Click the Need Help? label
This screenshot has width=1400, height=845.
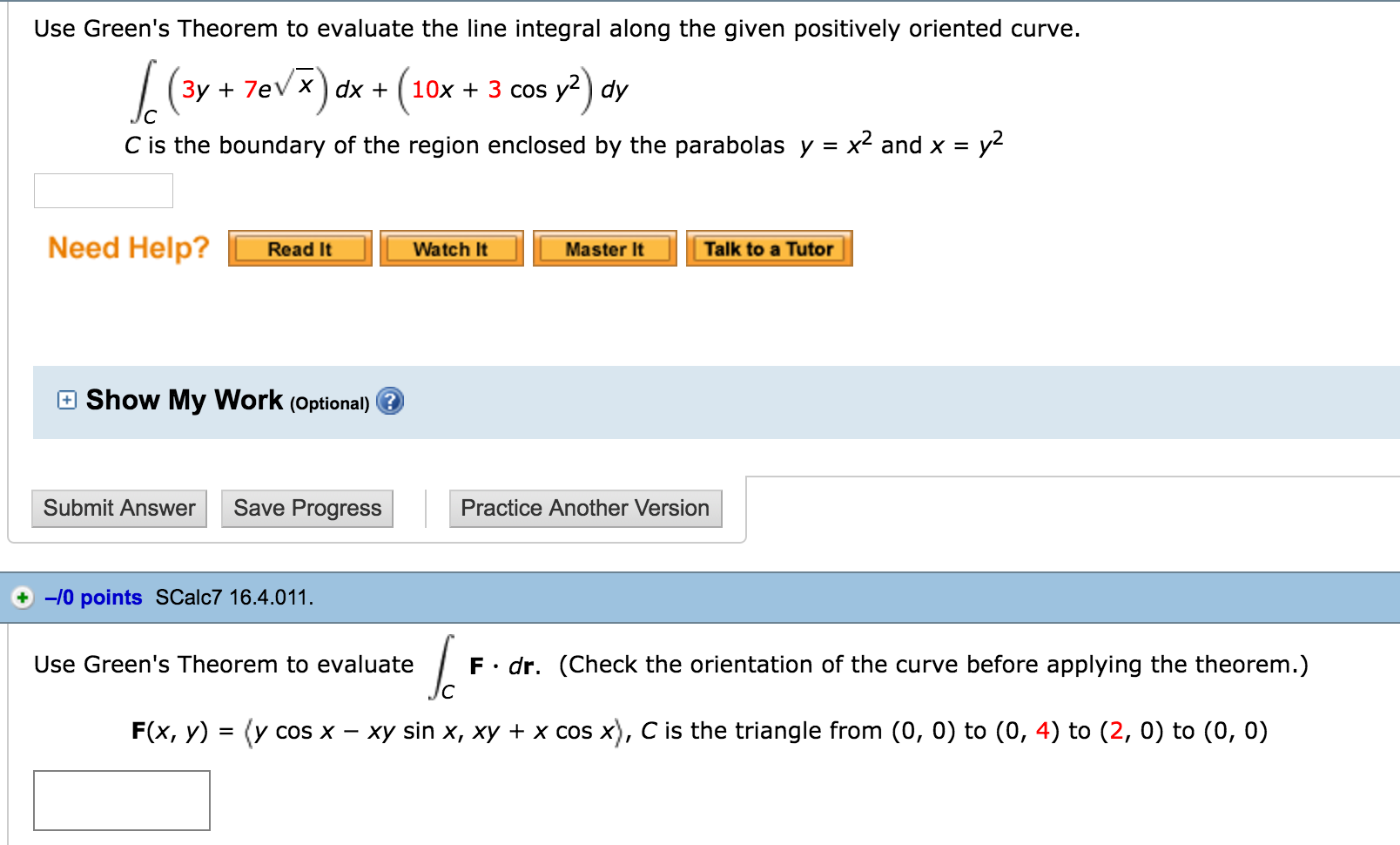pos(129,248)
